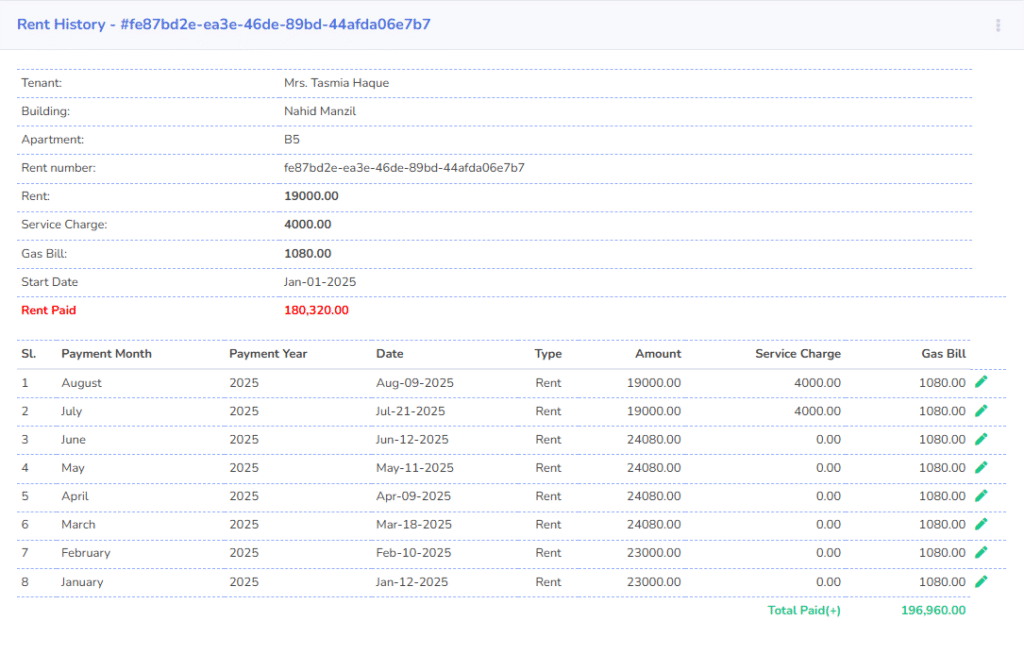Edit the April 2025 rent payment
Screen dimensions: 1024x654
click(981, 496)
